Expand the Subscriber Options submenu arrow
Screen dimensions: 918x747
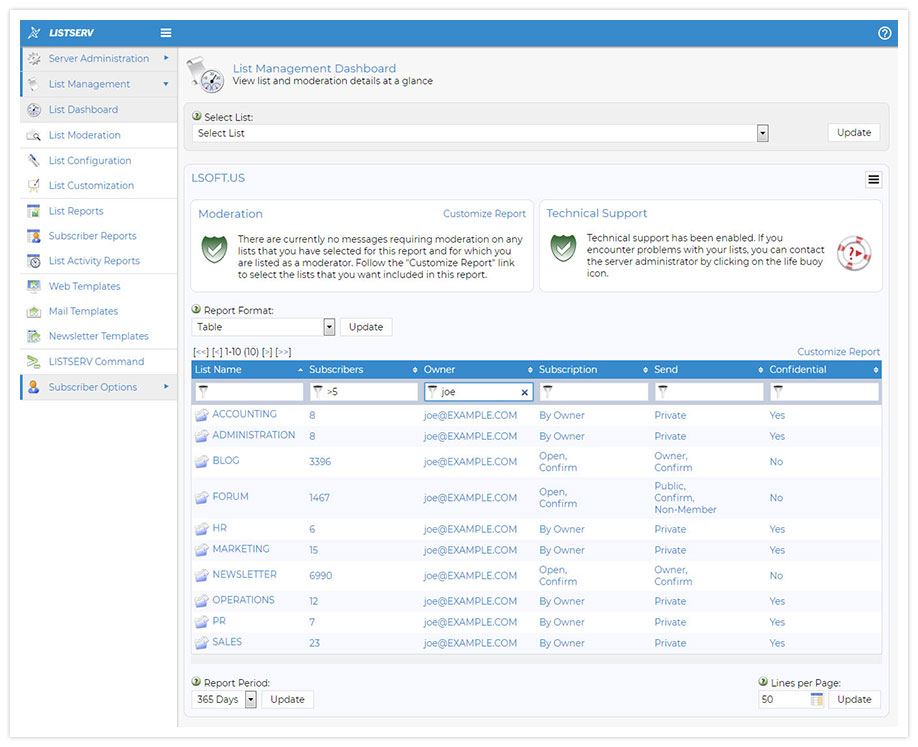pyautogui.click(x=166, y=386)
